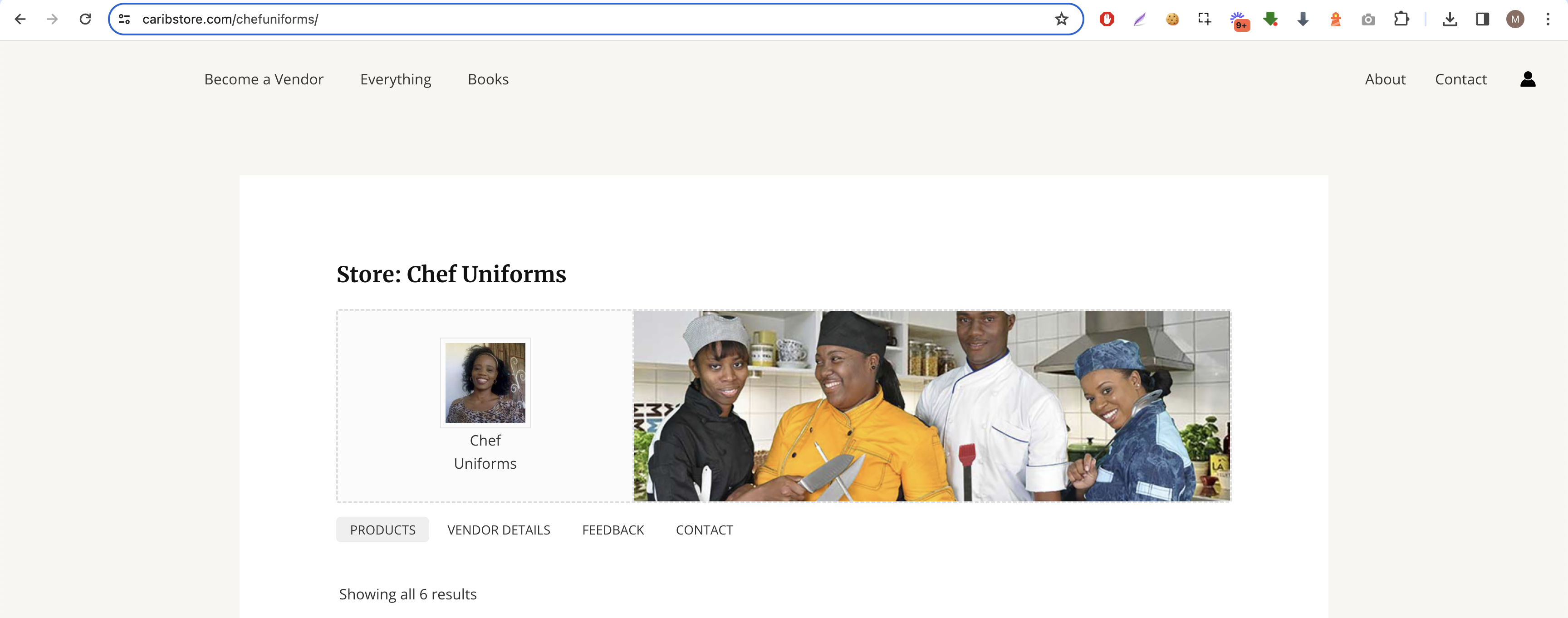This screenshot has height=618, width=1568.
Task: Open the About page
Action: click(1385, 79)
